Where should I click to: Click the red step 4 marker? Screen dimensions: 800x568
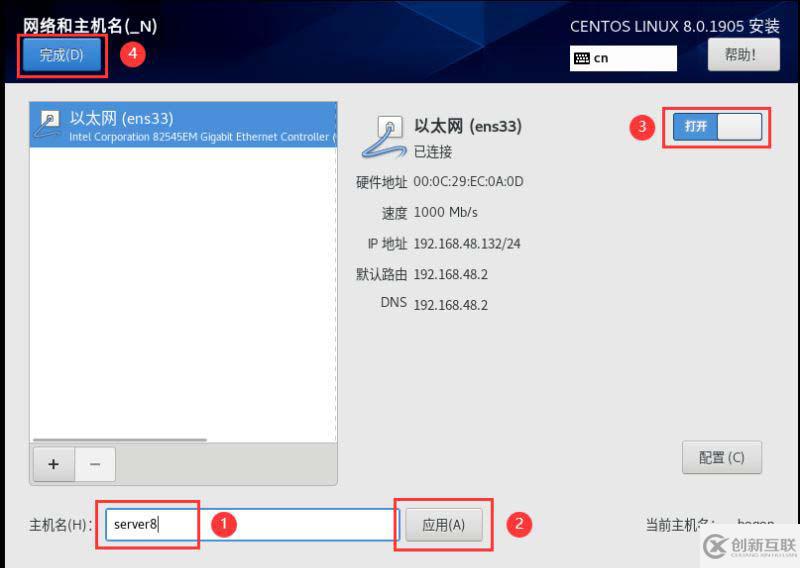coord(133,54)
